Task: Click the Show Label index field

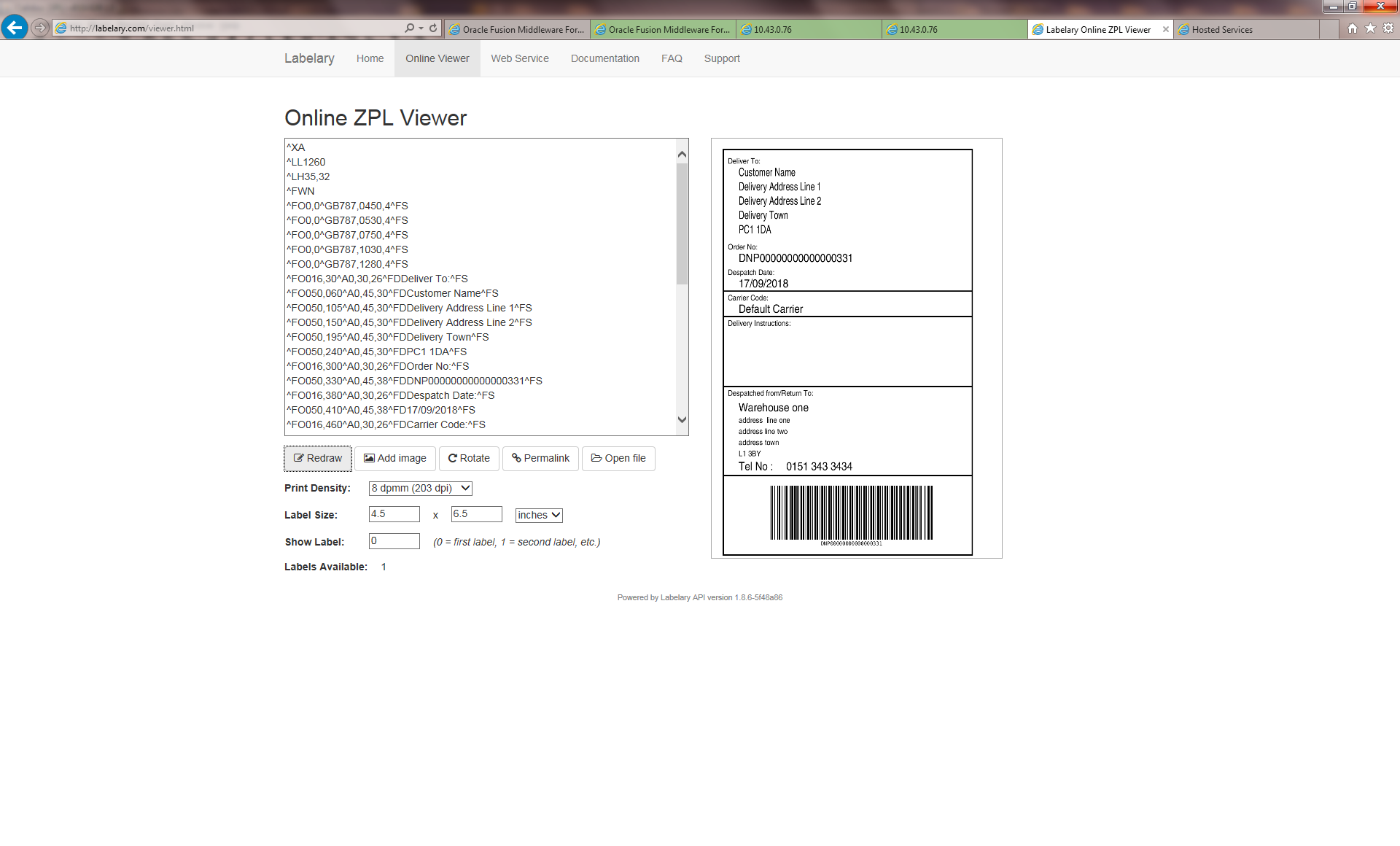Action: [x=394, y=541]
